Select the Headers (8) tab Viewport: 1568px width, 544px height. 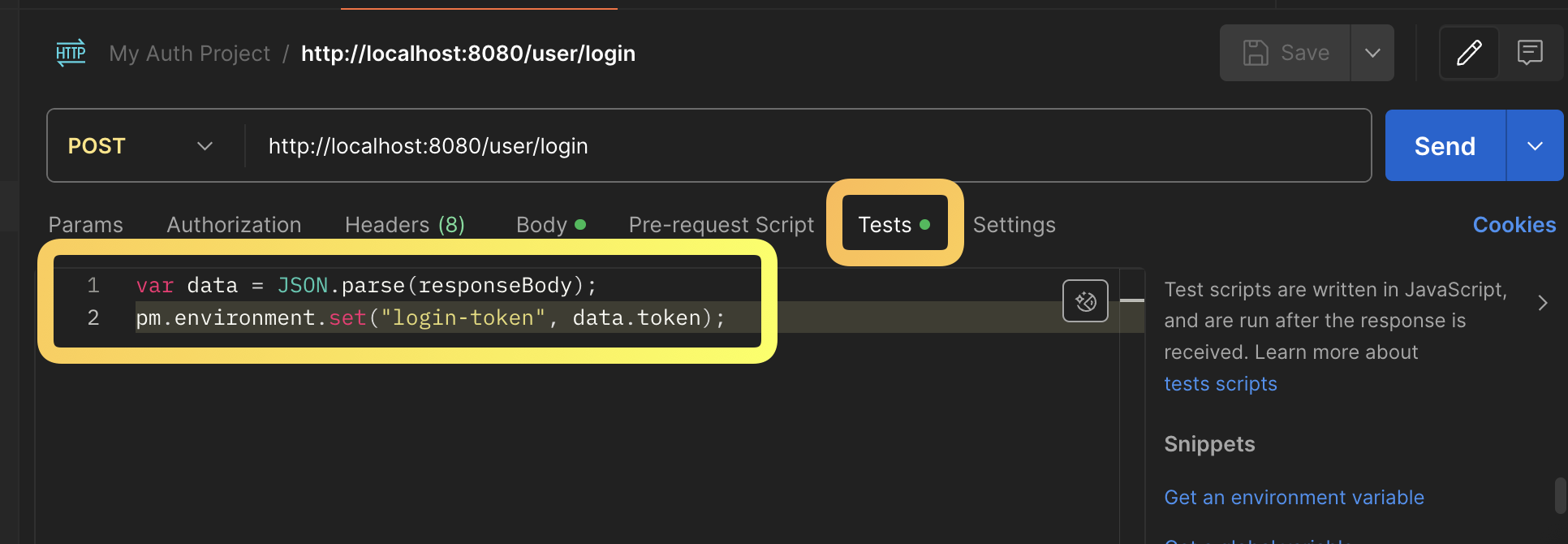404,225
